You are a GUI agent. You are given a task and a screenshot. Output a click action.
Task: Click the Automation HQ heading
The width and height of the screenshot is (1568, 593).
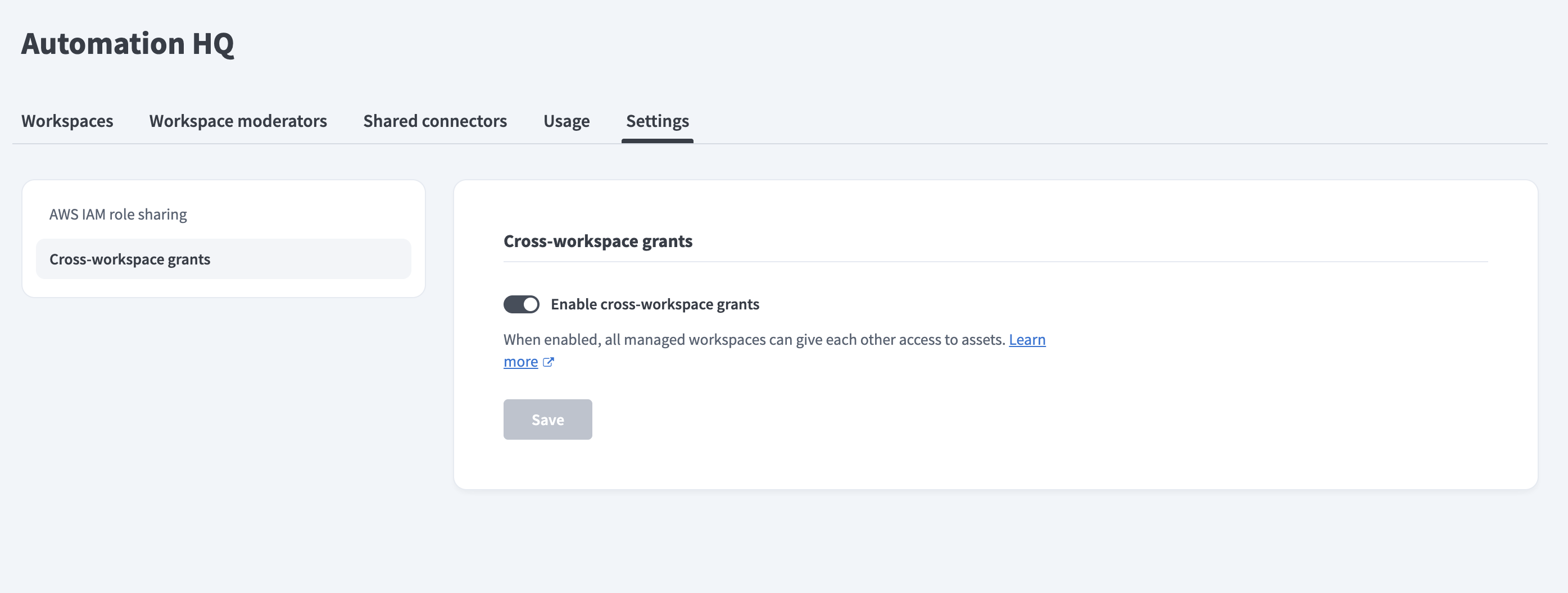tap(127, 44)
